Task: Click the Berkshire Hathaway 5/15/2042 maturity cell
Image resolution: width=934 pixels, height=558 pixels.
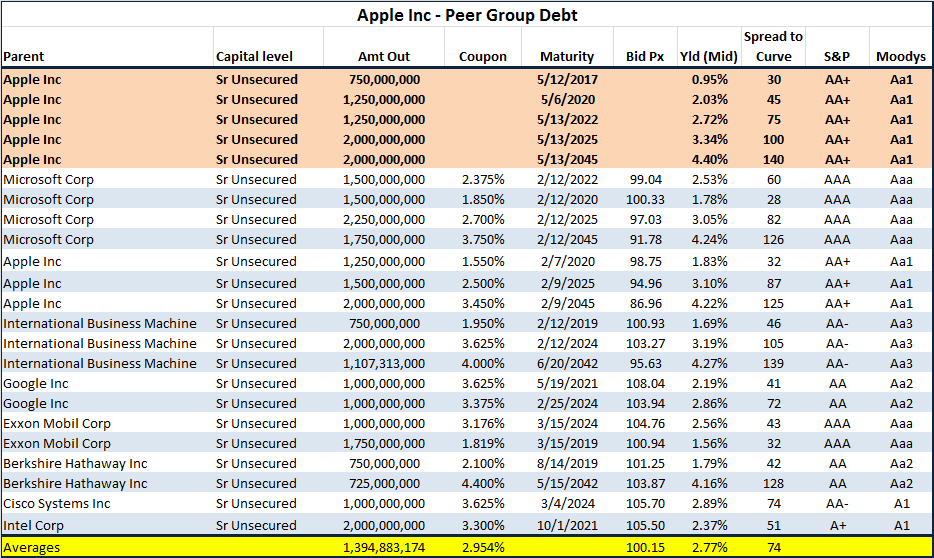Action: [x=567, y=484]
